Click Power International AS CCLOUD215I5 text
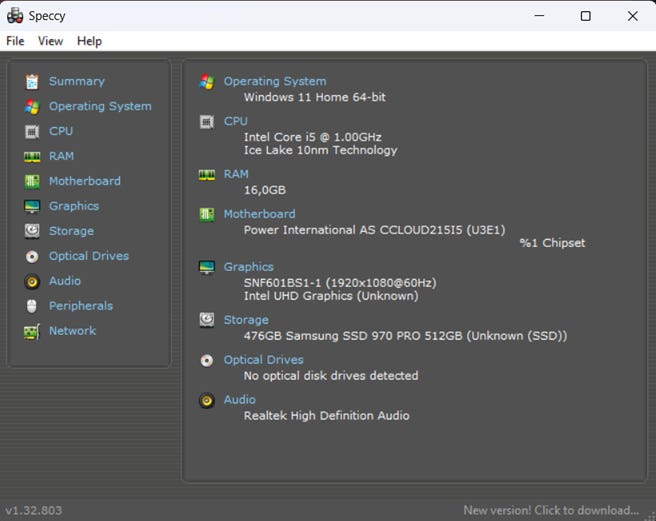Image resolution: width=656 pixels, height=521 pixels. 374,230
